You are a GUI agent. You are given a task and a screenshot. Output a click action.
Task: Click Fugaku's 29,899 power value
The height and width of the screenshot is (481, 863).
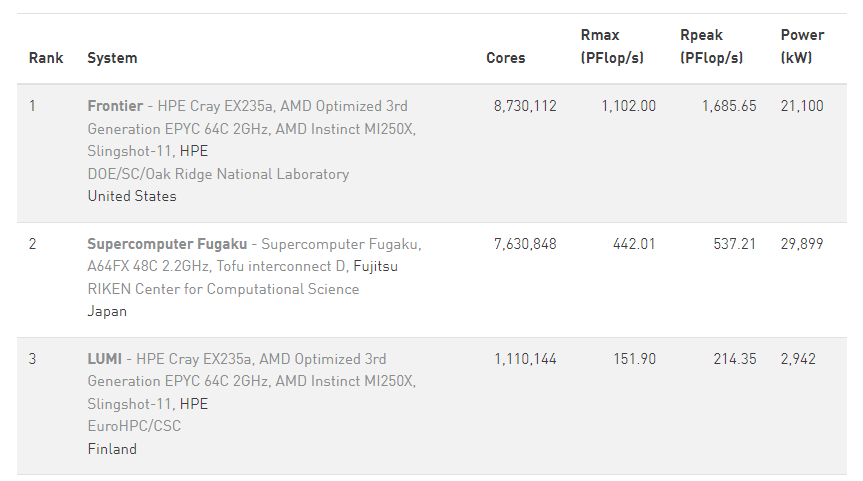[802, 244]
